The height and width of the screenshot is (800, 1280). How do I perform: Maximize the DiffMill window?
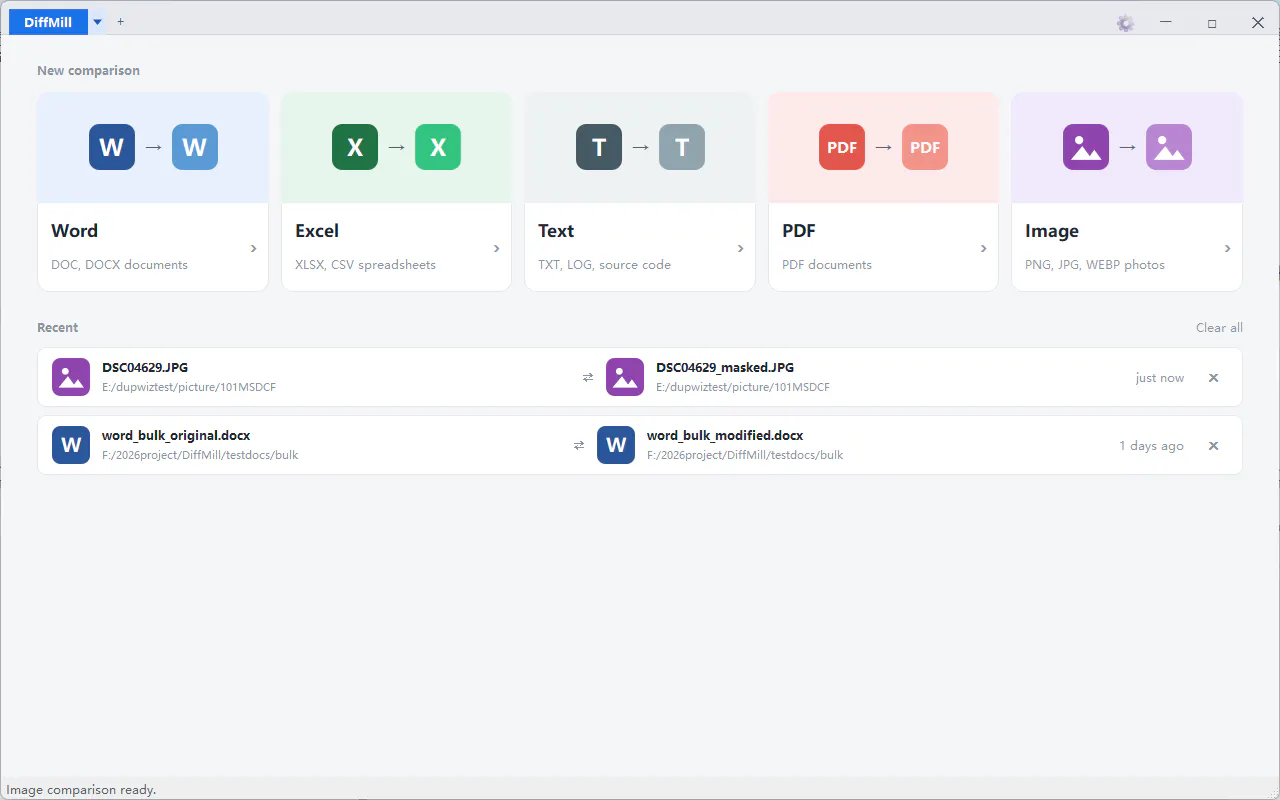tap(1212, 23)
